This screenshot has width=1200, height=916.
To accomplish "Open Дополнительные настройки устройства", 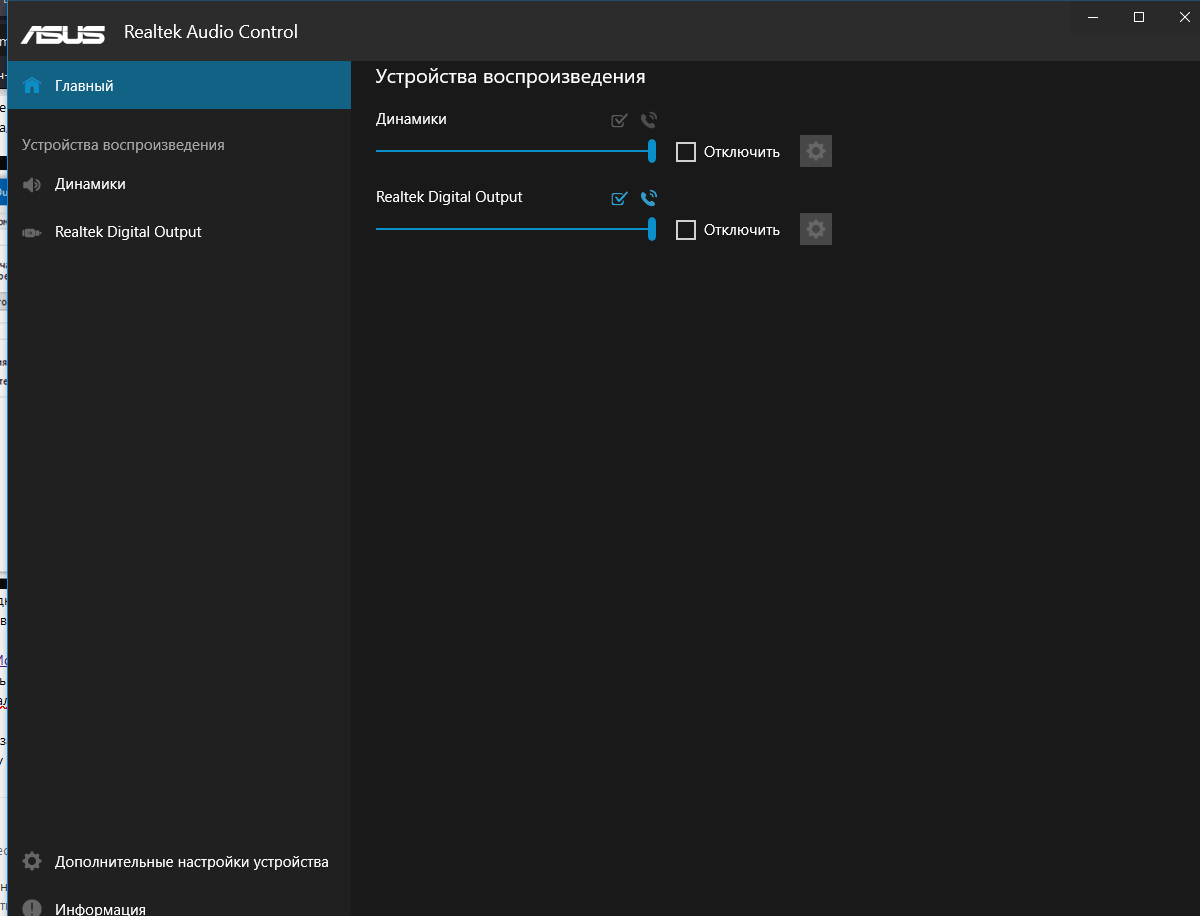I will coord(180,862).
